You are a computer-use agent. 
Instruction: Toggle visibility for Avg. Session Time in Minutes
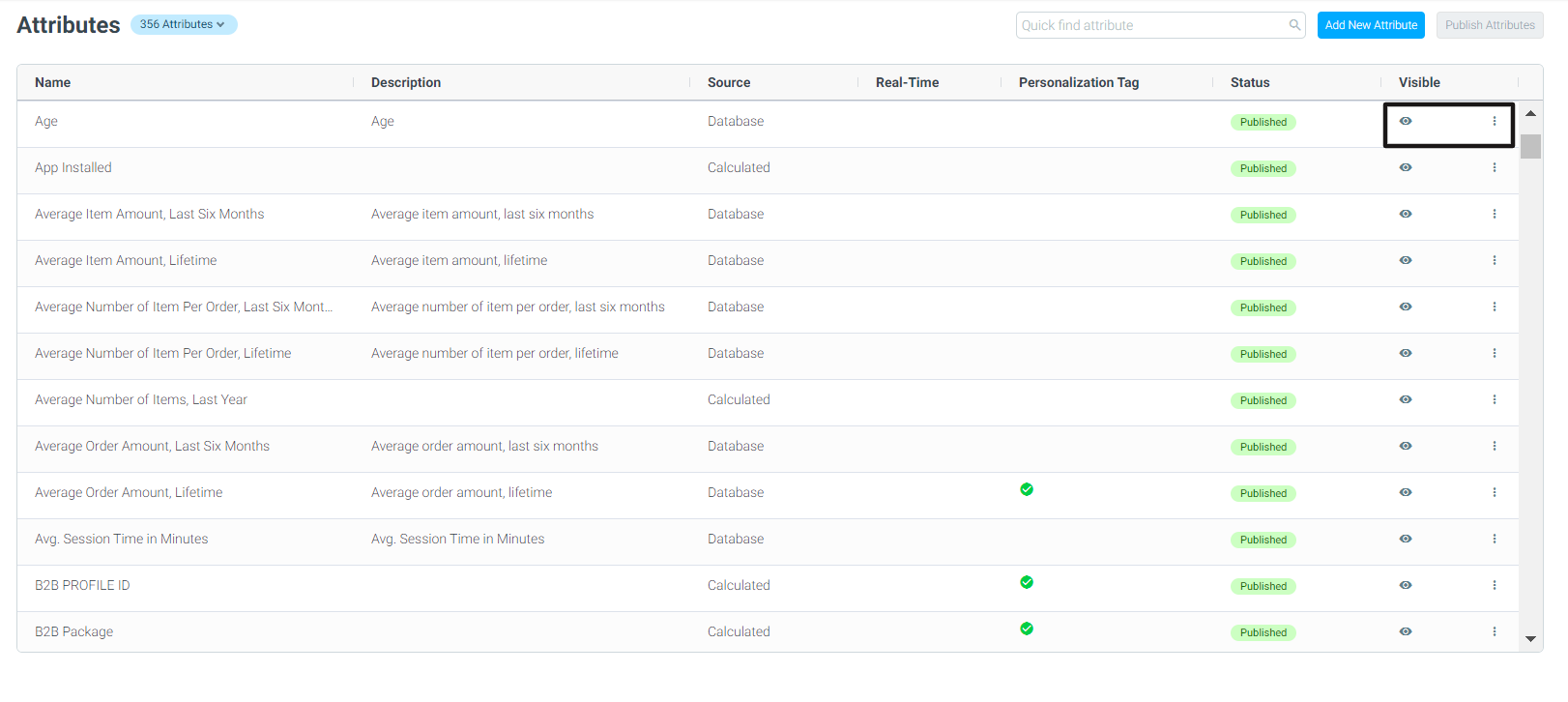(x=1406, y=539)
